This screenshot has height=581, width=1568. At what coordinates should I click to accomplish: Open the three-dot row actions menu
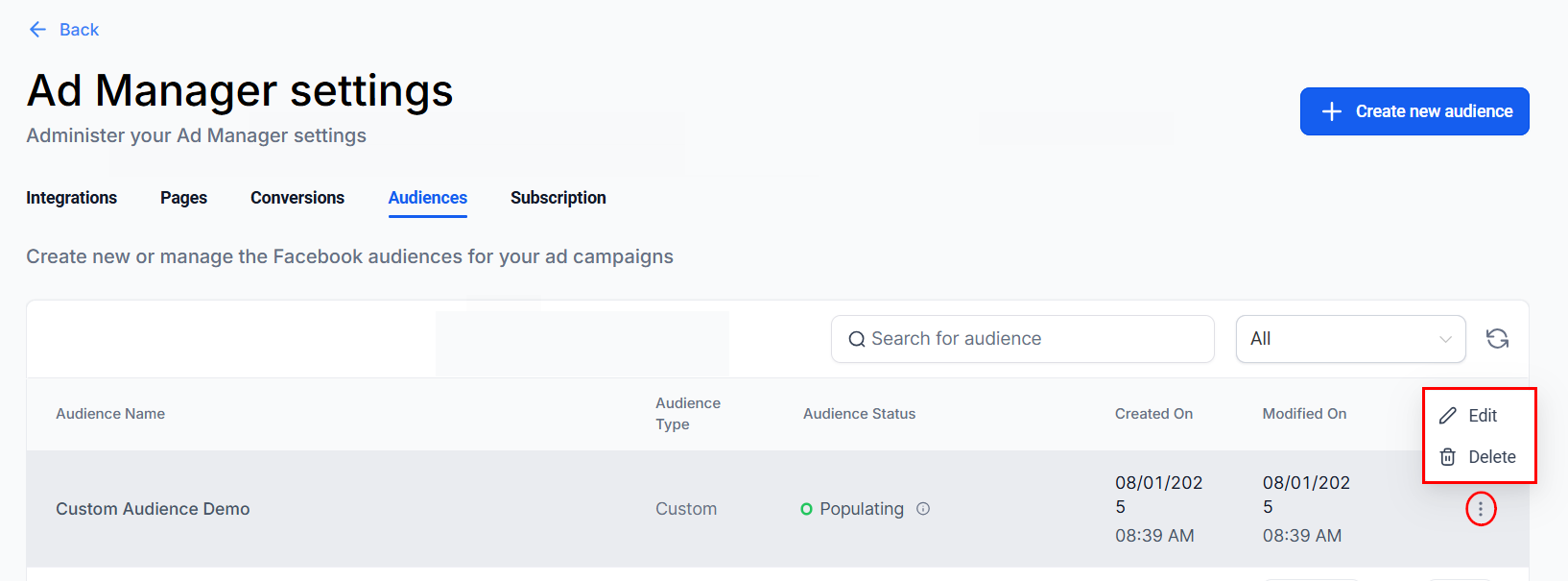(x=1481, y=509)
